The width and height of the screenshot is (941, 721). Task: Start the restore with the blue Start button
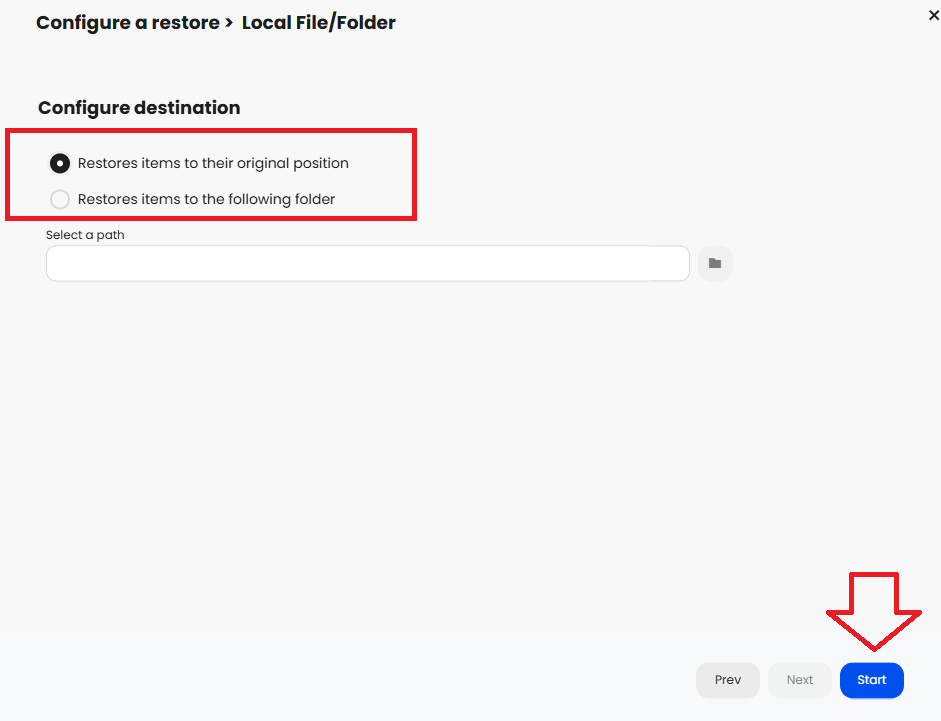(x=871, y=680)
